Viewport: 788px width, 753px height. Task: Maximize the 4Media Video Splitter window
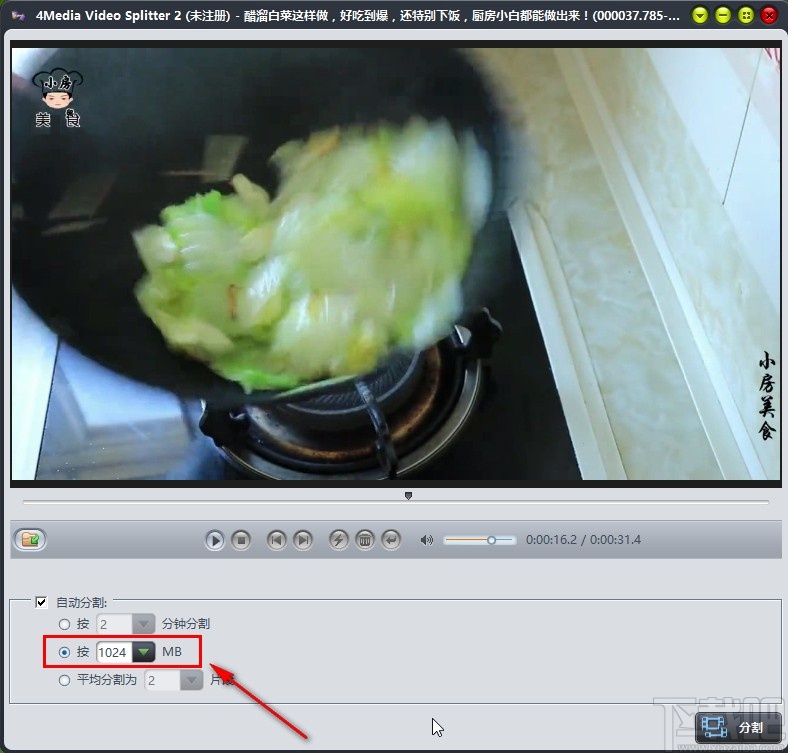(x=746, y=16)
